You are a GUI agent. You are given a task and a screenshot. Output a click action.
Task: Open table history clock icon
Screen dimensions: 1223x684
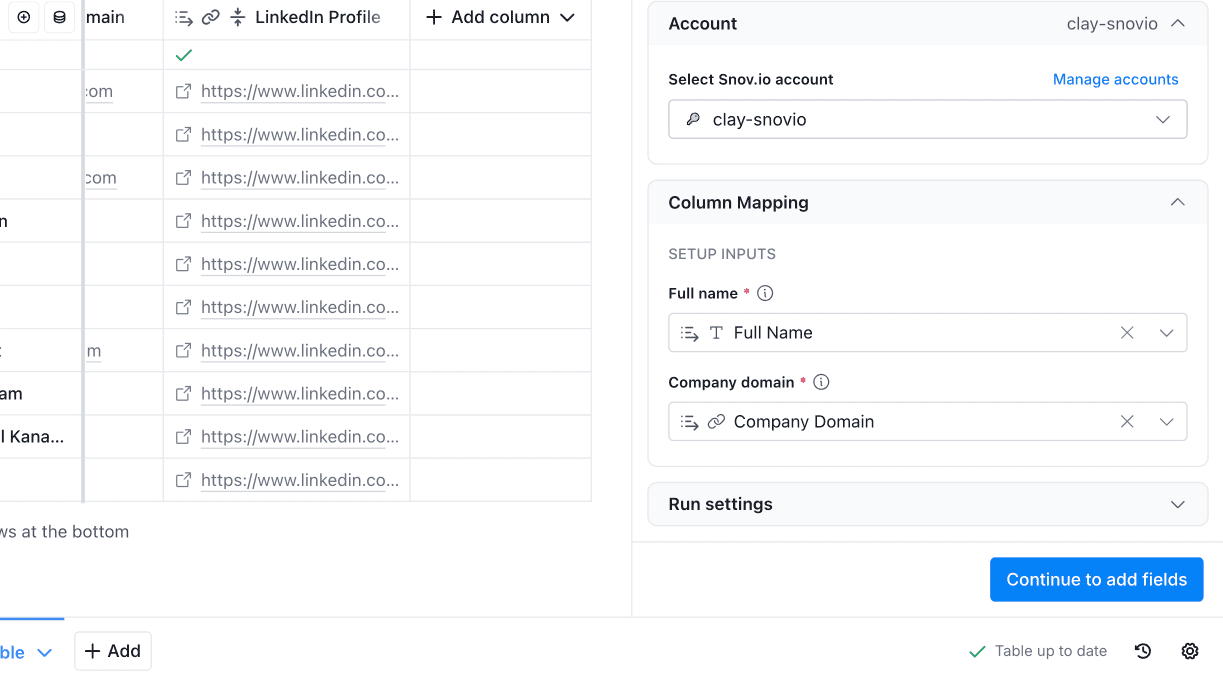click(x=1143, y=651)
